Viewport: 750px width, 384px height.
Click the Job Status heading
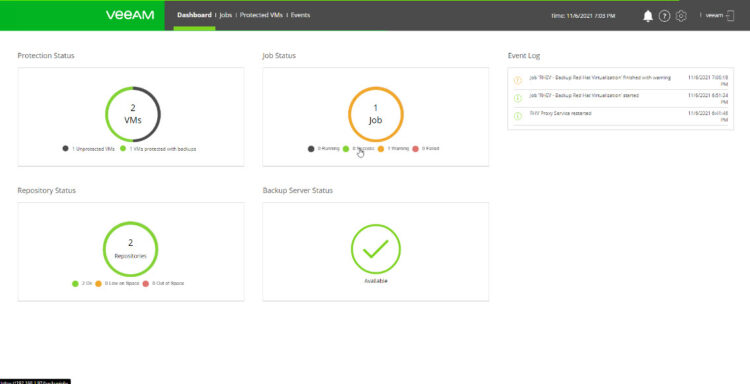(x=279, y=55)
